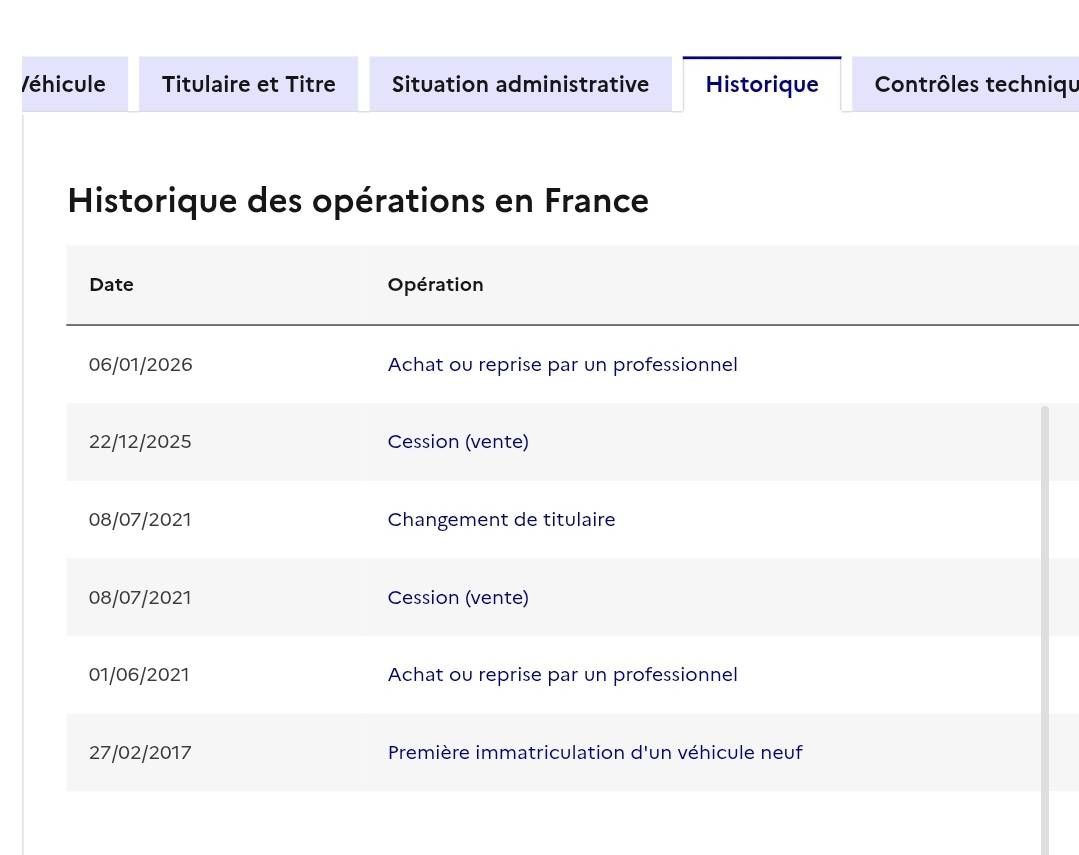Click Achat ou reprise dated 06/01/2026
Viewport: 1079px width, 855px height.
[x=562, y=365]
